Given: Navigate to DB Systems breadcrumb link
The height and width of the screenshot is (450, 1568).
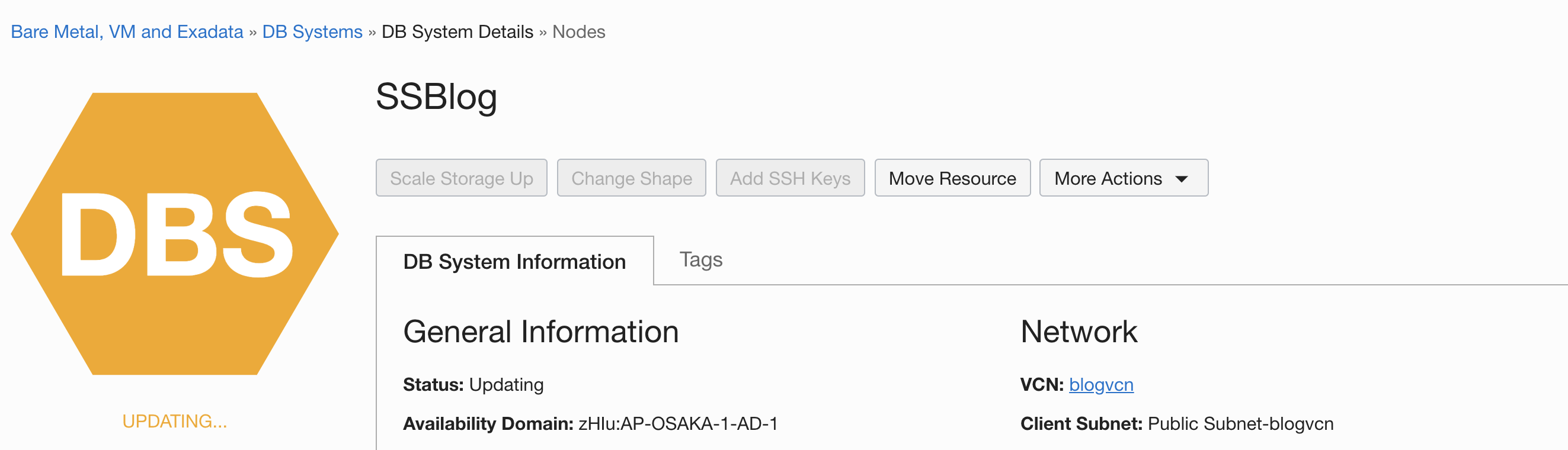Looking at the screenshot, I should (x=312, y=31).
